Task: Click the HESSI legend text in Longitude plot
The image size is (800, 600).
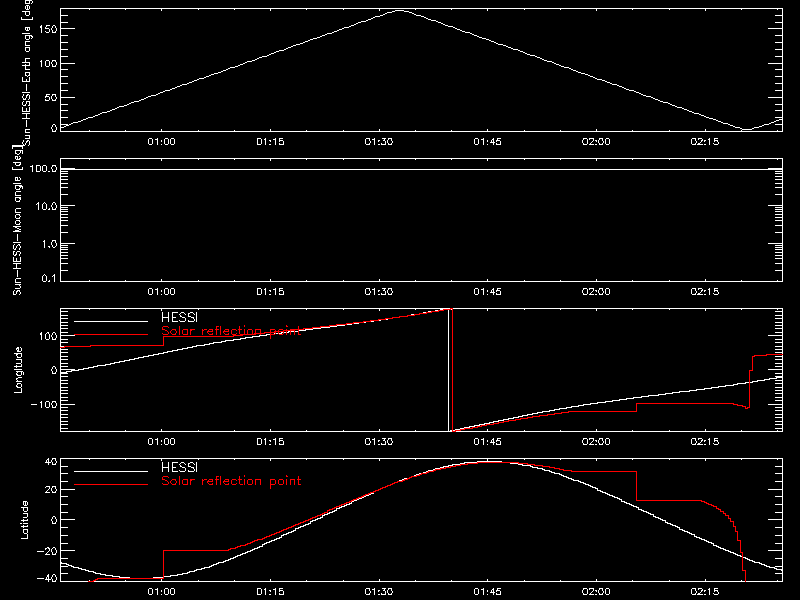Action: pos(179,317)
